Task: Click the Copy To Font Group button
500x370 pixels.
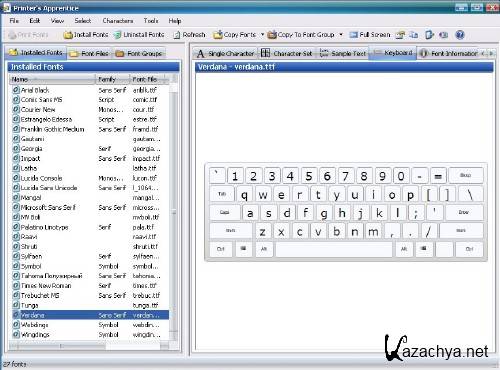Action: [301, 35]
